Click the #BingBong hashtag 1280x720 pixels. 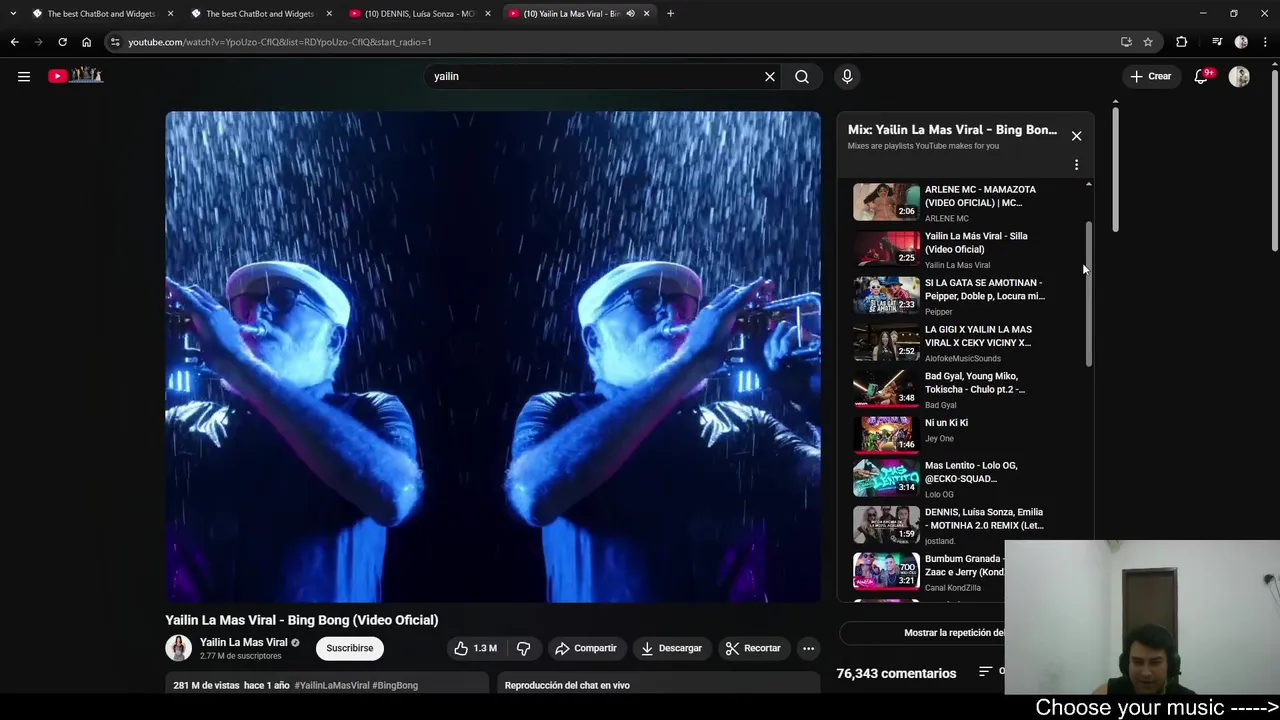pyautogui.click(x=395, y=685)
